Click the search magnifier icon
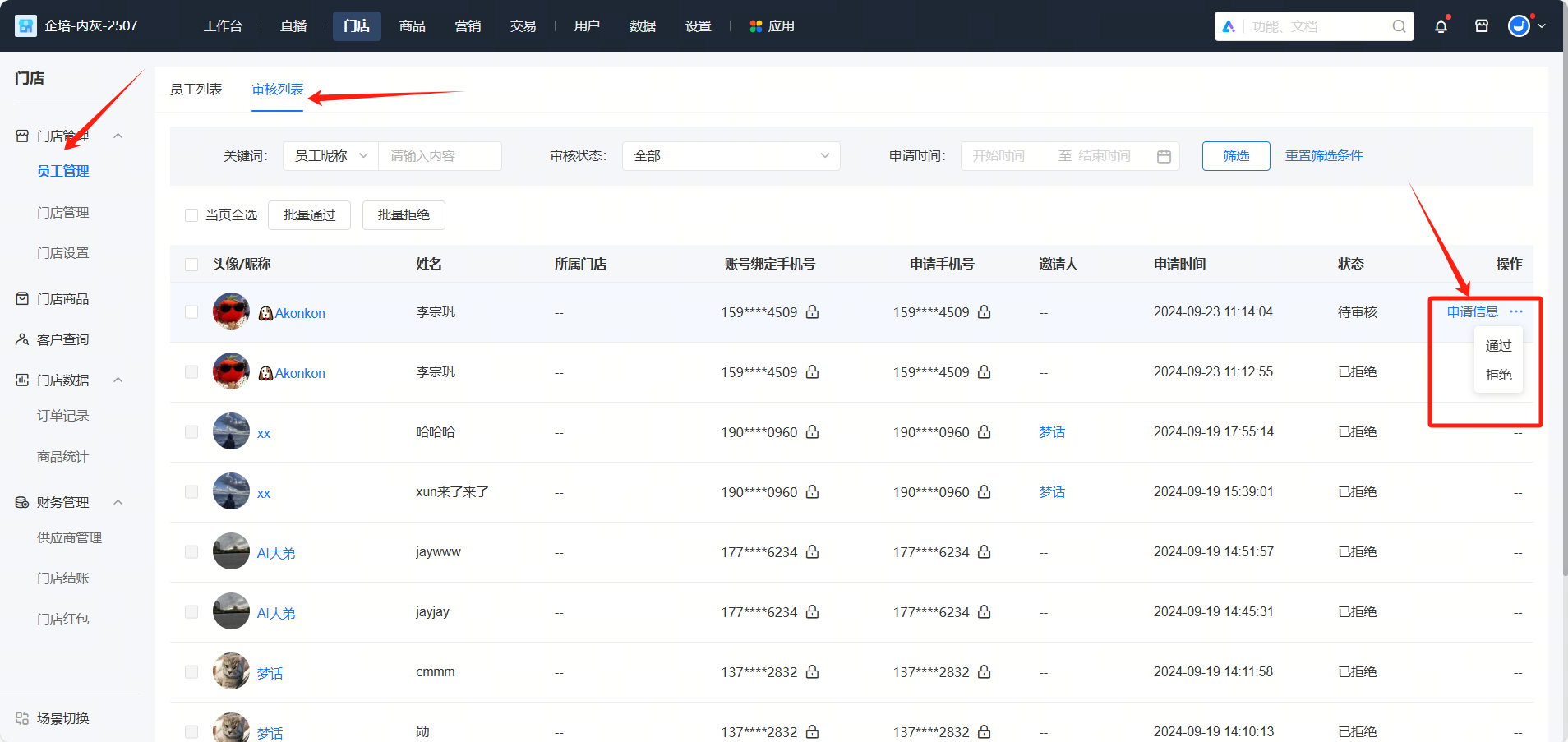 pos(1399,26)
